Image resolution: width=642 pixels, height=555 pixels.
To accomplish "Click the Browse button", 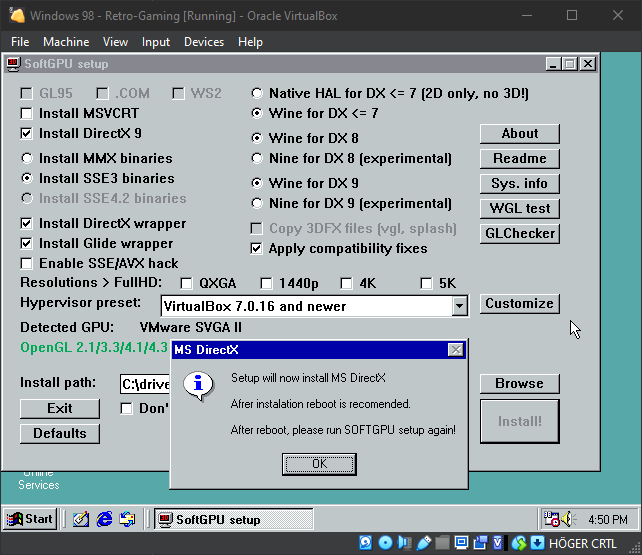I will [x=520, y=384].
